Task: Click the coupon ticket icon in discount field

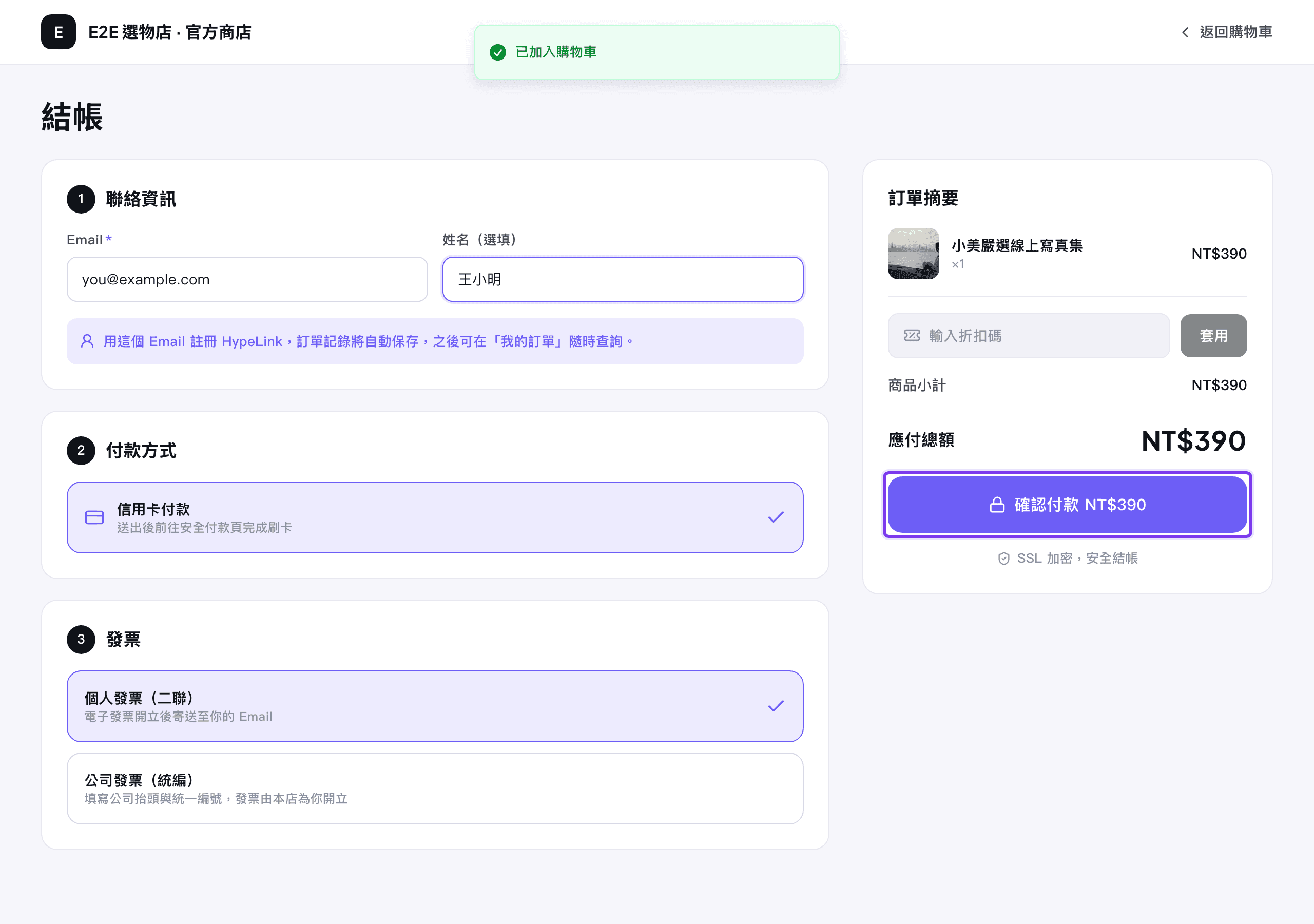Action: coord(912,336)
